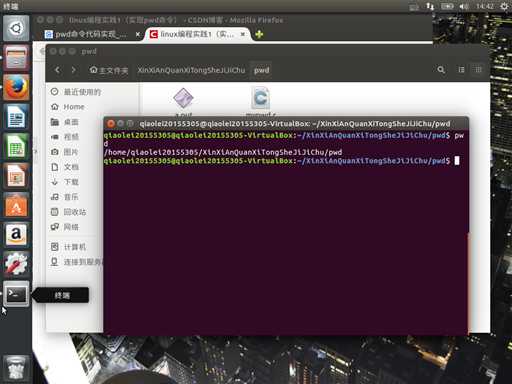Open the network indicator in the top bar

click(x=430, y=6)
